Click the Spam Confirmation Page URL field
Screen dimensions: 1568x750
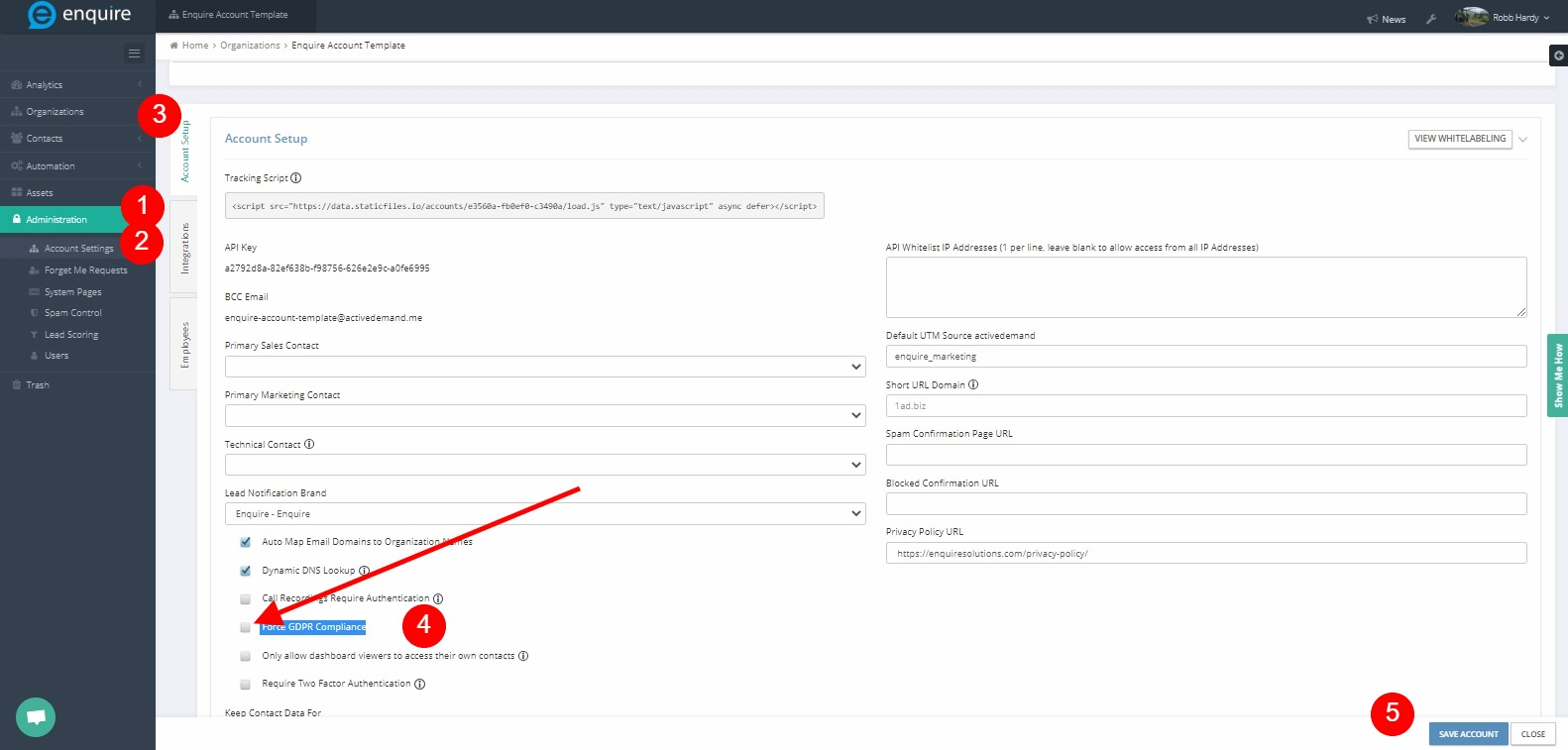[x=1206, y=455]
